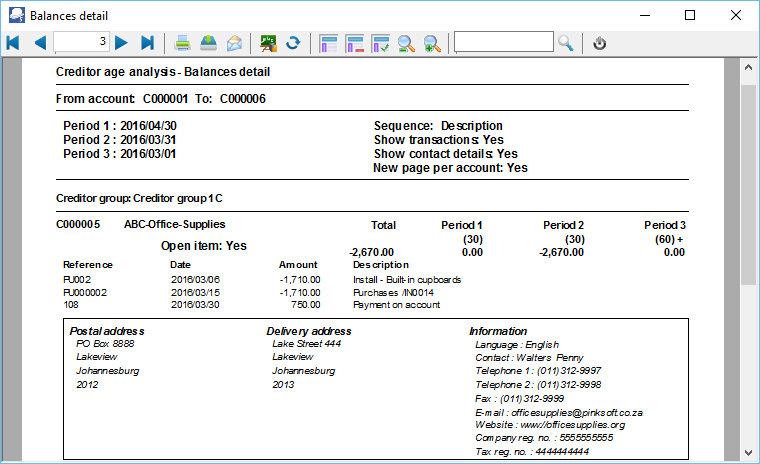Maximize the Balances detail window

click(x=690, y=16)
